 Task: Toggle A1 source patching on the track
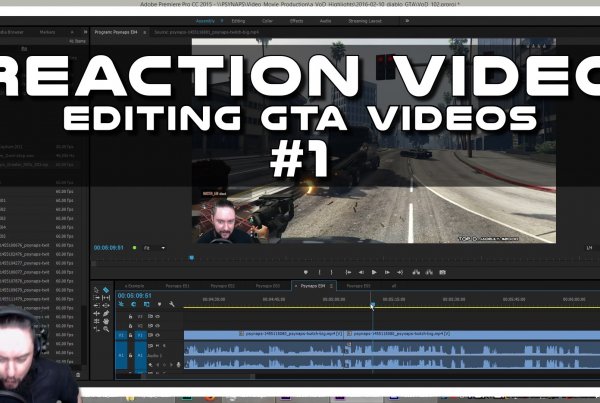122,353
